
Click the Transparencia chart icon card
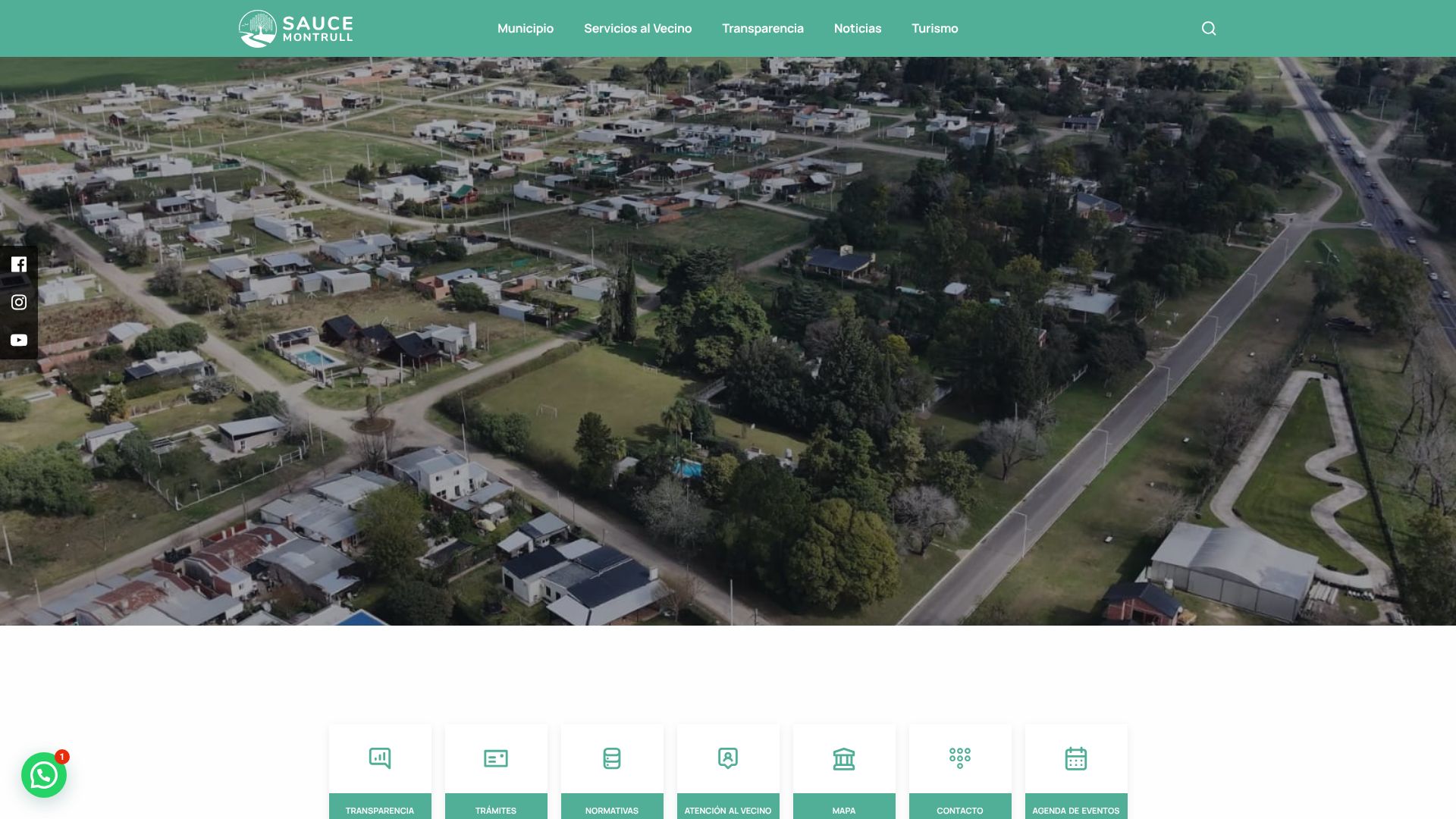[380, 758]
